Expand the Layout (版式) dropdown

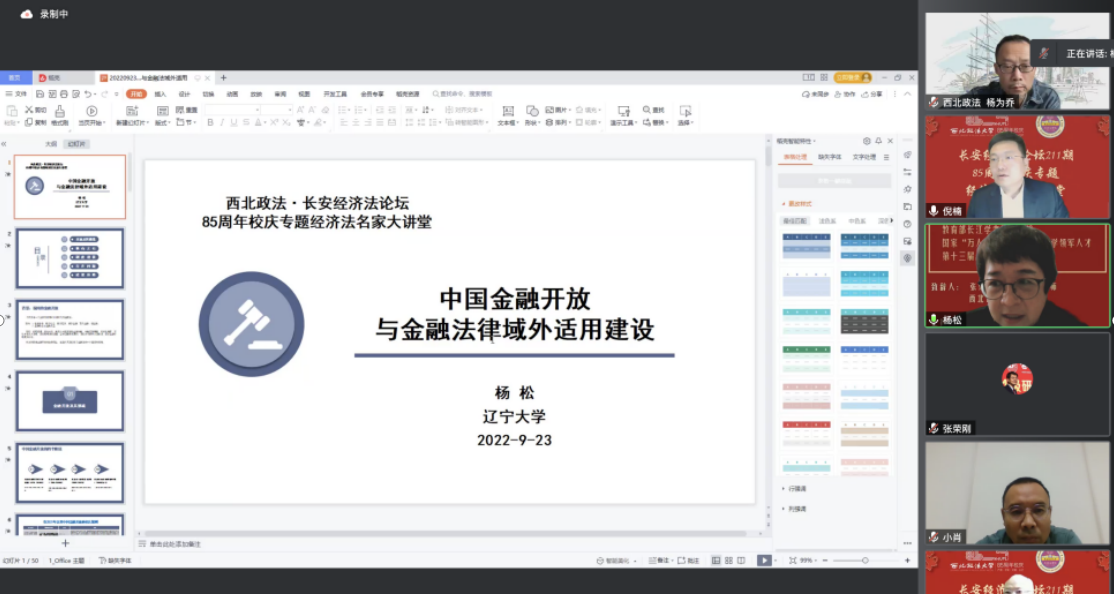pyautogui.click(x=162, y=123)
